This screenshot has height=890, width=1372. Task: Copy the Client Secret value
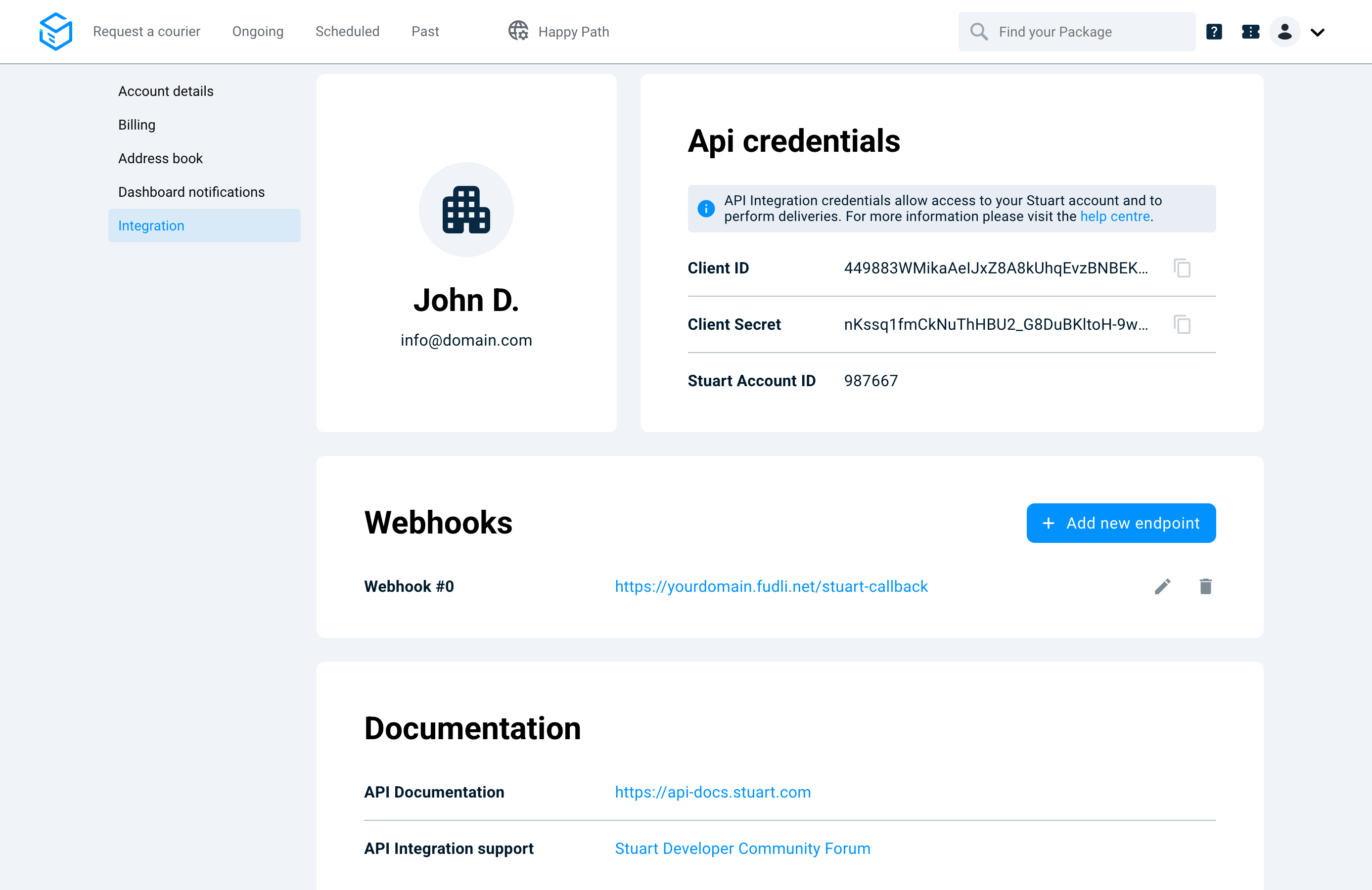1182,324
